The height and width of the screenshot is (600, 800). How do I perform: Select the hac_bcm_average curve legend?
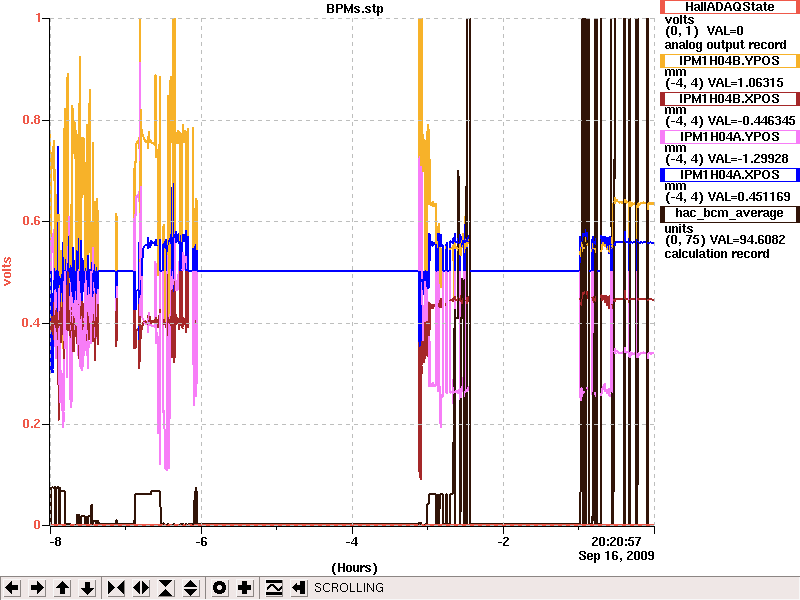coord(730,213)
